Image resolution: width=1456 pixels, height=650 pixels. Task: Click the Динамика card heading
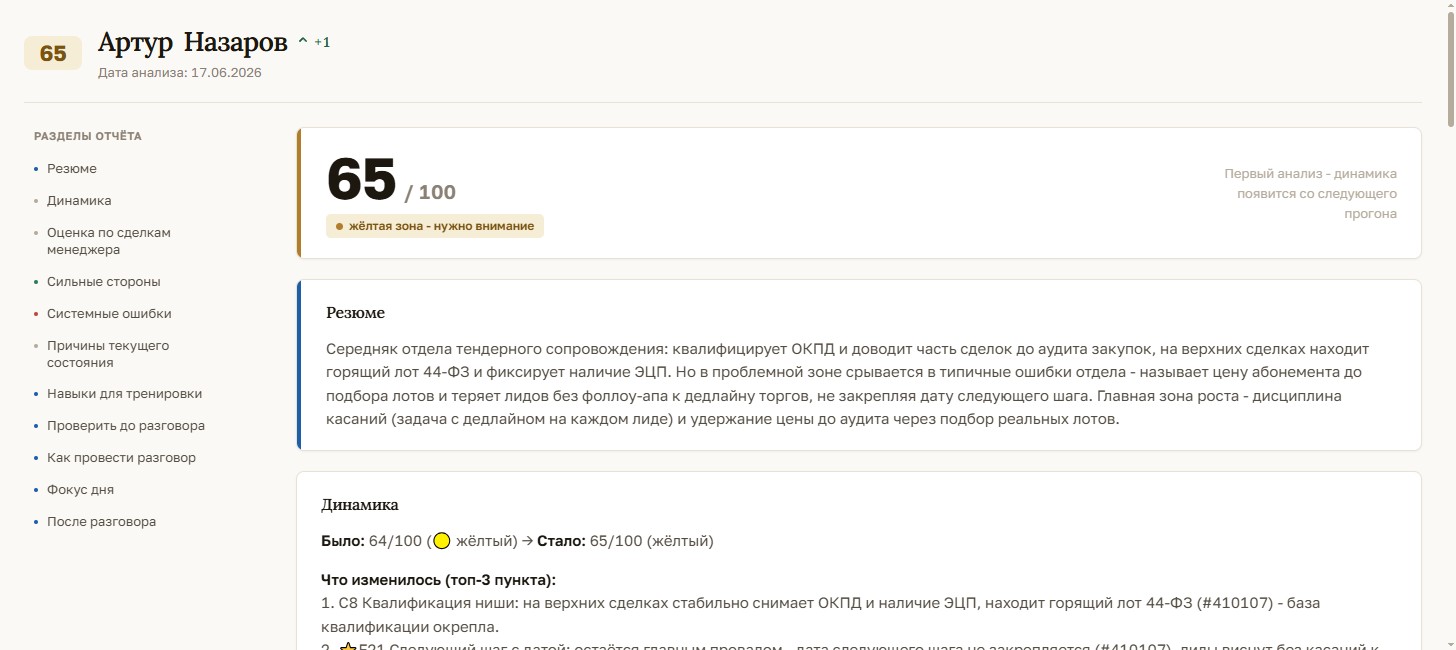[x=360, y=505]
